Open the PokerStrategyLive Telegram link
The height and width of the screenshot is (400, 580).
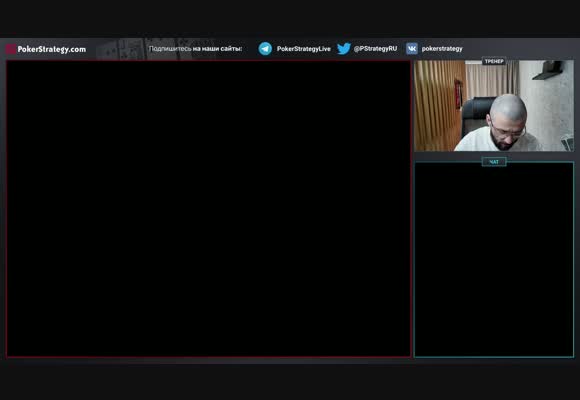[304, 49]
